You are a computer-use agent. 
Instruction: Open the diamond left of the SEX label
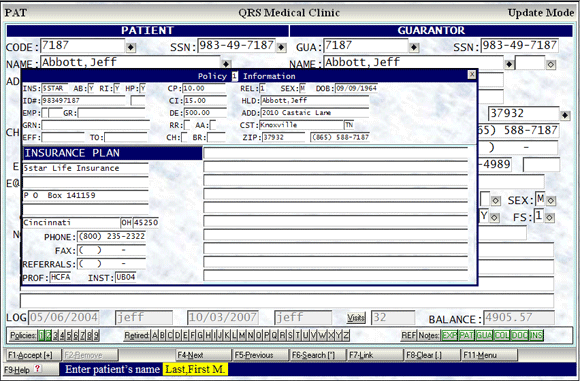coord(496,200)
